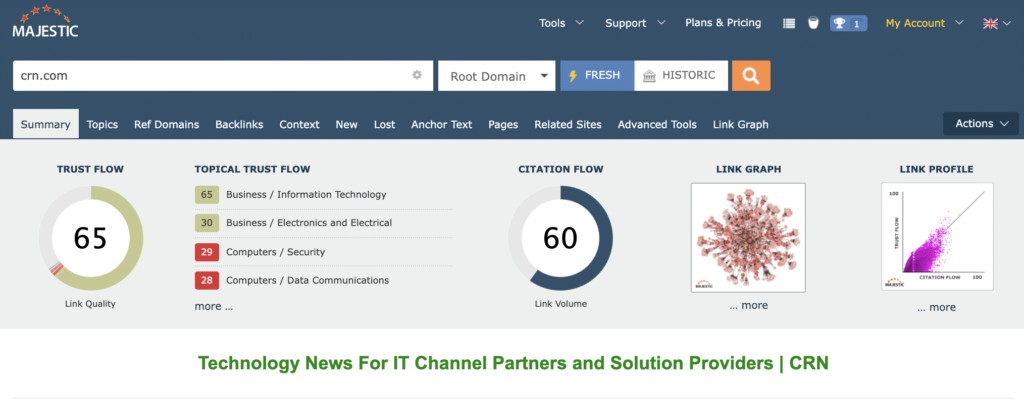This screenshot has width=1024, height=404.
Task: Open the Link Profile scatter thumbnail
Action: 937,236
